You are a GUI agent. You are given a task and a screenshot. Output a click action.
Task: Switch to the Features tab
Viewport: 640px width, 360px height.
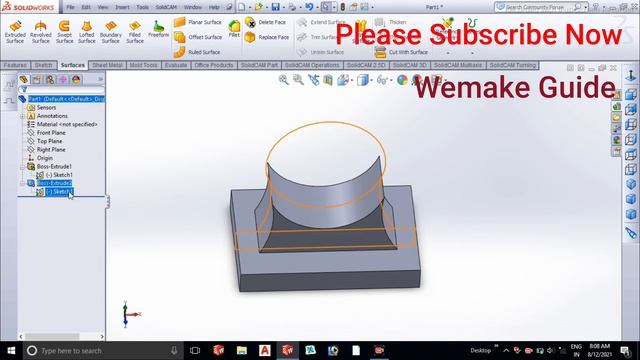click(x=16, y=65)
